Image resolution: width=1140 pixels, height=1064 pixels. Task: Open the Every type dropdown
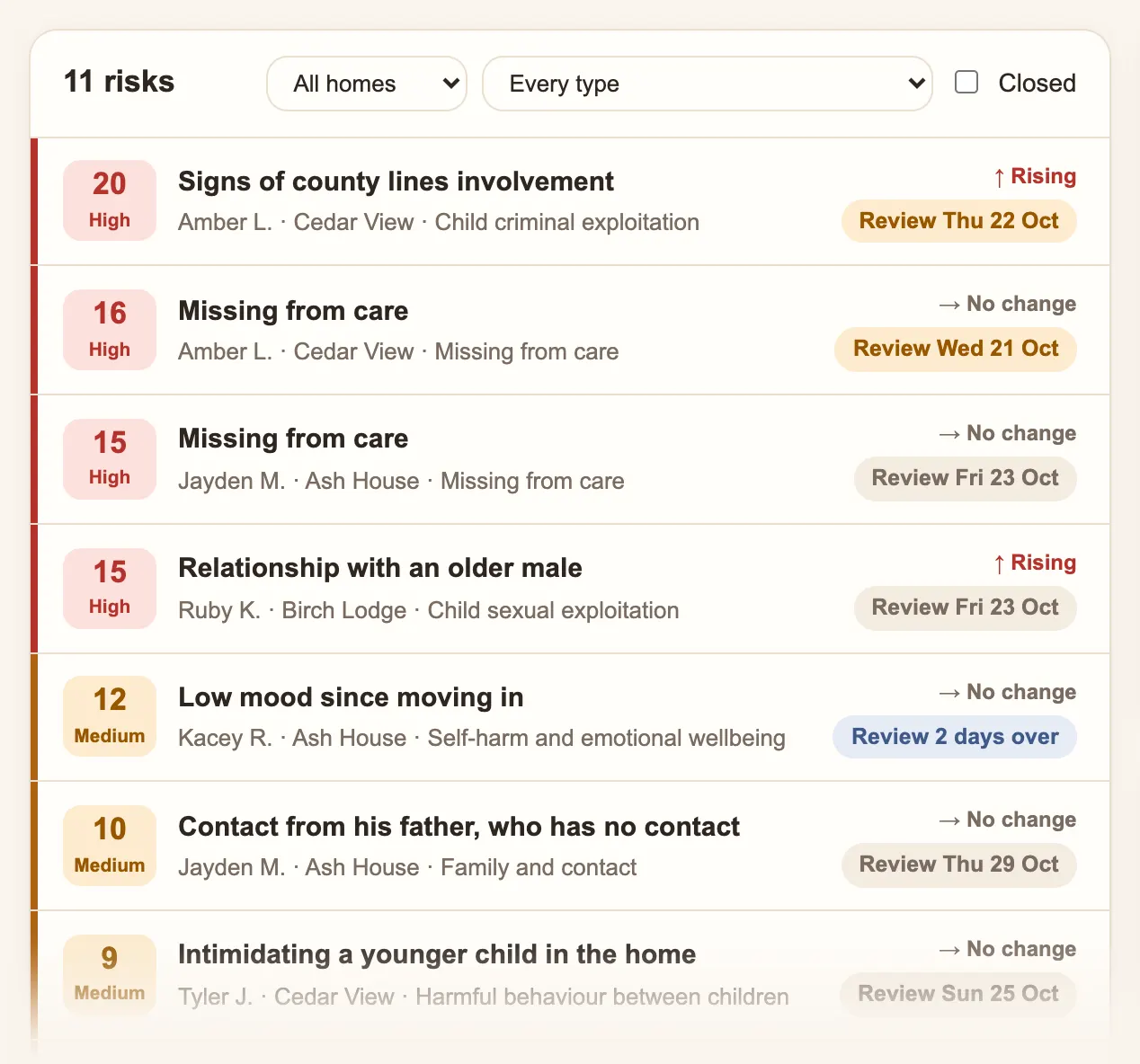coord(708,84)
